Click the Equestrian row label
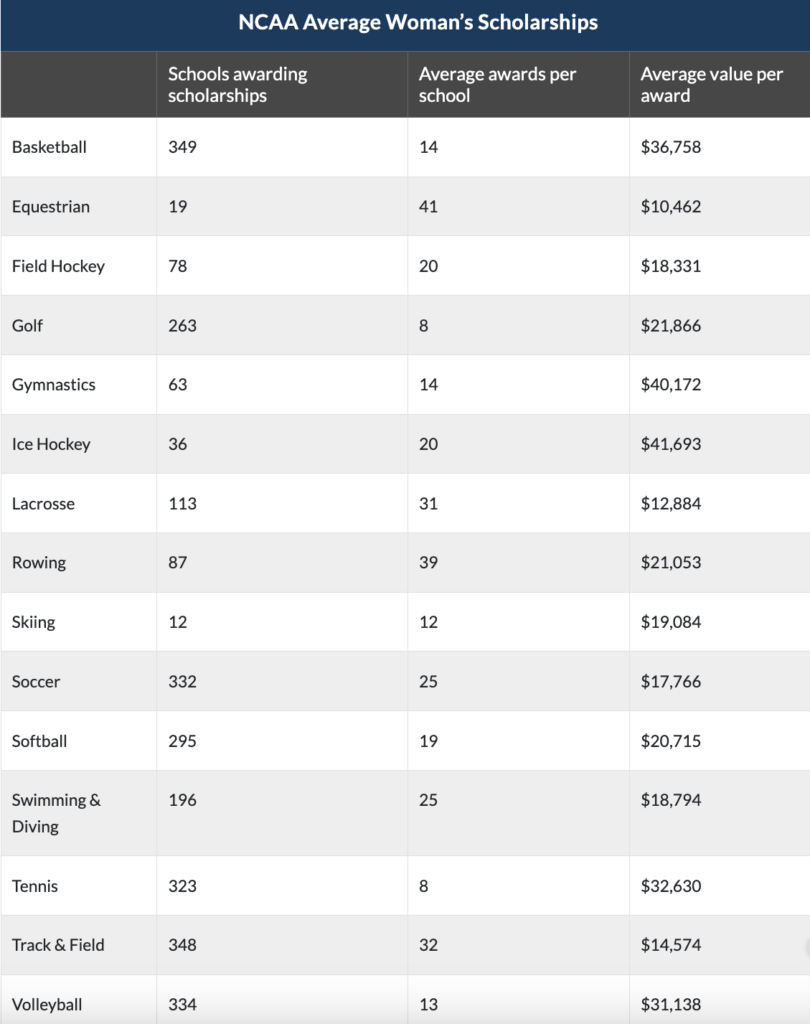The width and height of the screenshot is (810, 1024). (x=51, y=206)
